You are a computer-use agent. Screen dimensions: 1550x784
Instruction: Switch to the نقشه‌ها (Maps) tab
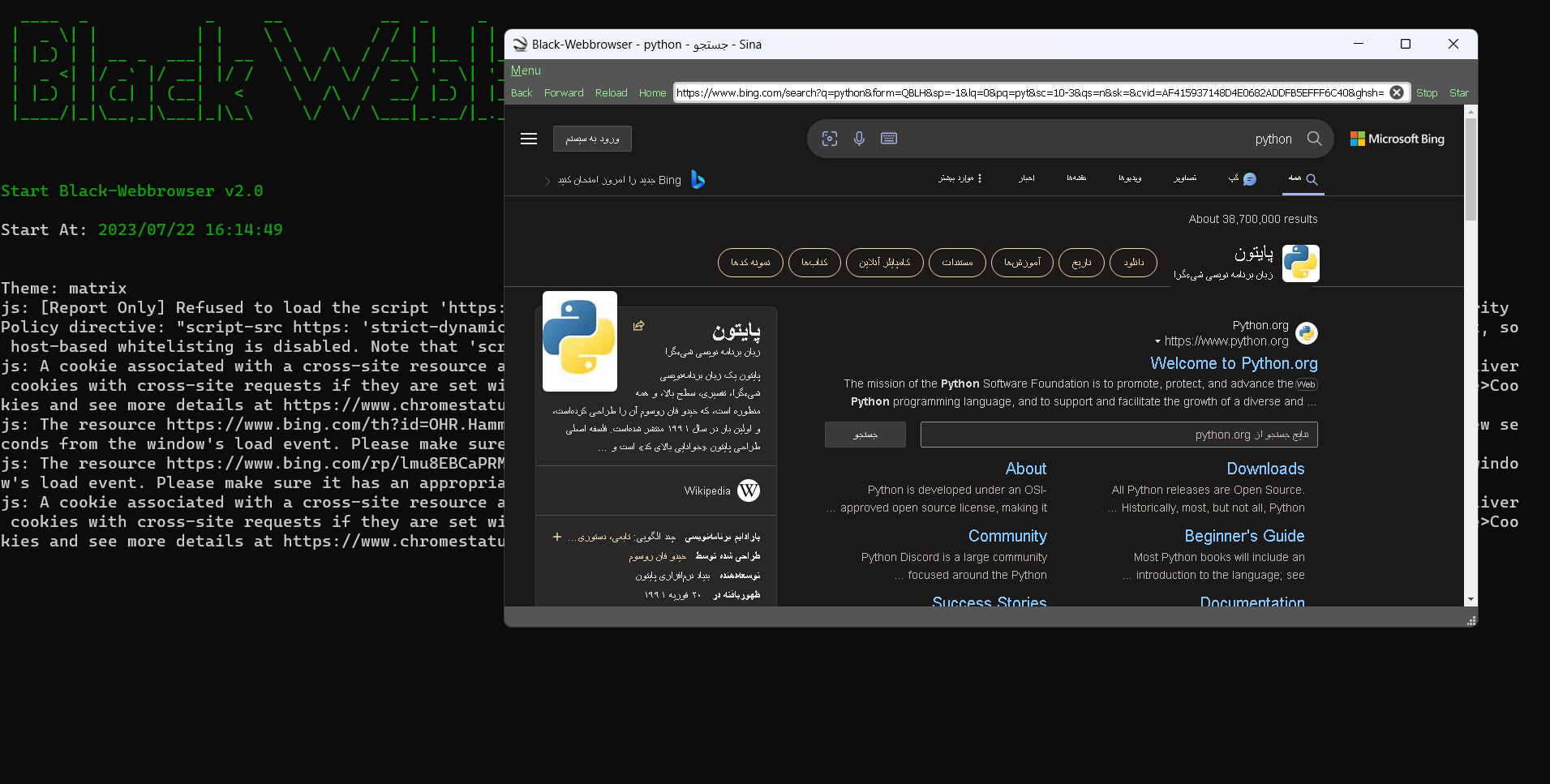pyautogui.click(x=1076, y=178)
